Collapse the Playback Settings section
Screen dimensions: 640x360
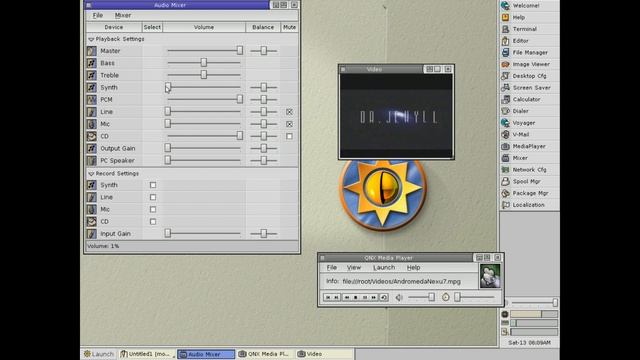pos(91,39)
